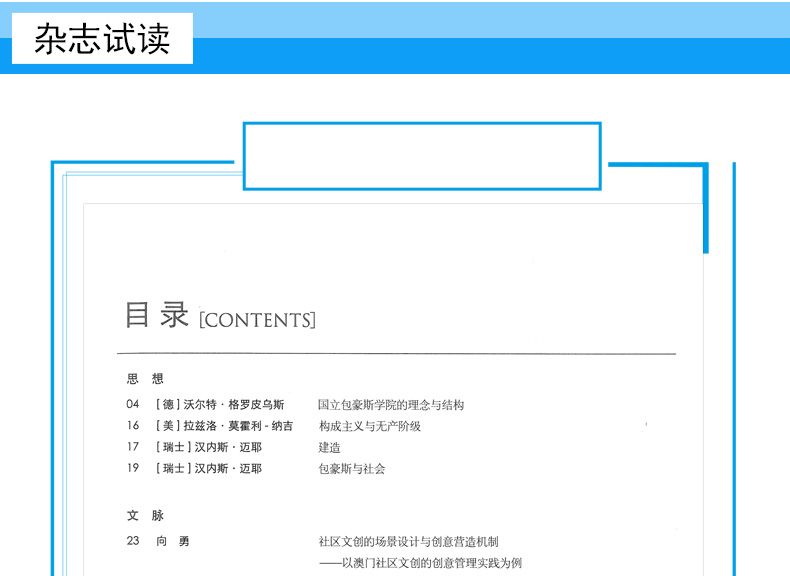Select the 目录 heading
The height and width of the screenshot is (576, 790).
(157, 314)
